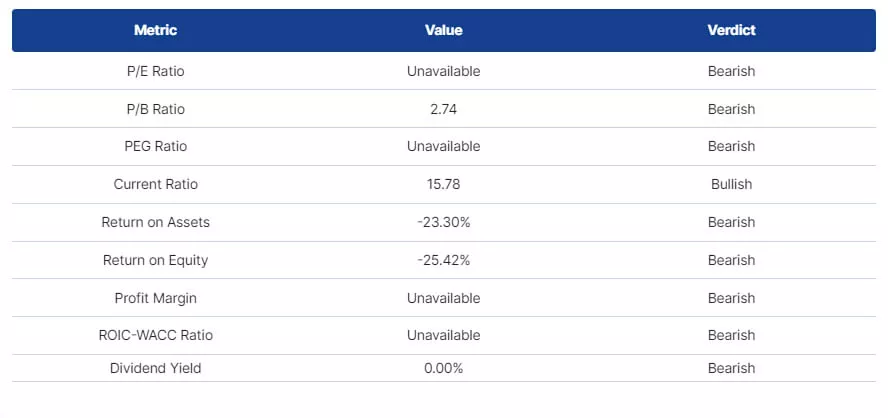
Task: Click the Bullish verdict
Action: click(731, 184)
